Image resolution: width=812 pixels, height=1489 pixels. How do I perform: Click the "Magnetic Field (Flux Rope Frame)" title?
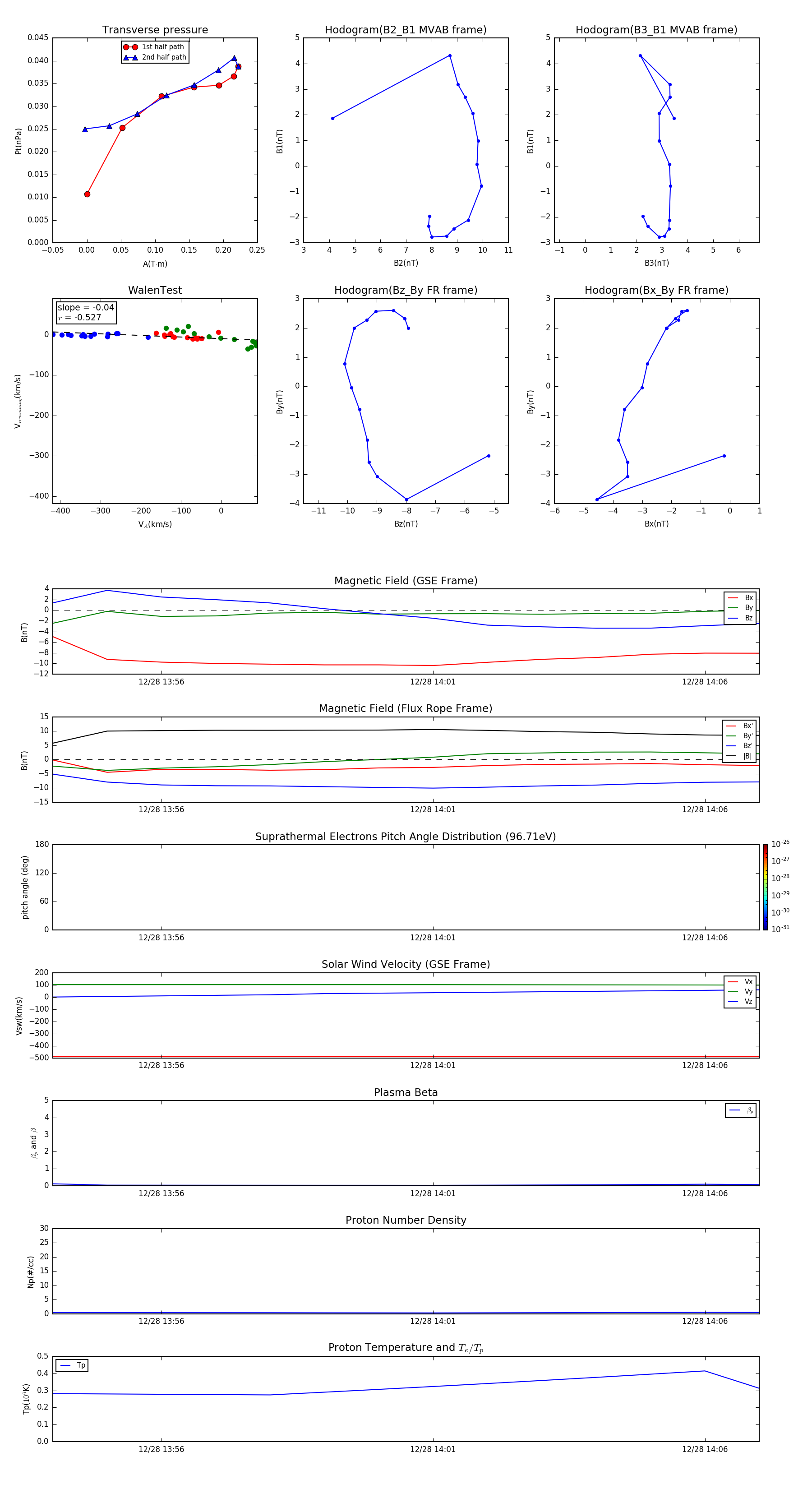point(406,709)
